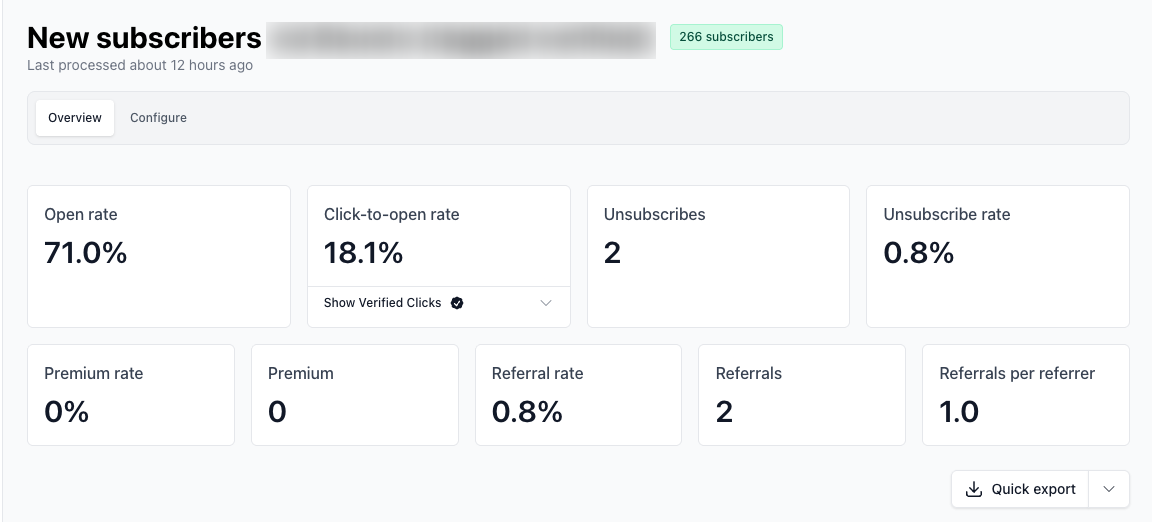
Task: Click the Quick export download icon
Action: (x=973, y=490)
